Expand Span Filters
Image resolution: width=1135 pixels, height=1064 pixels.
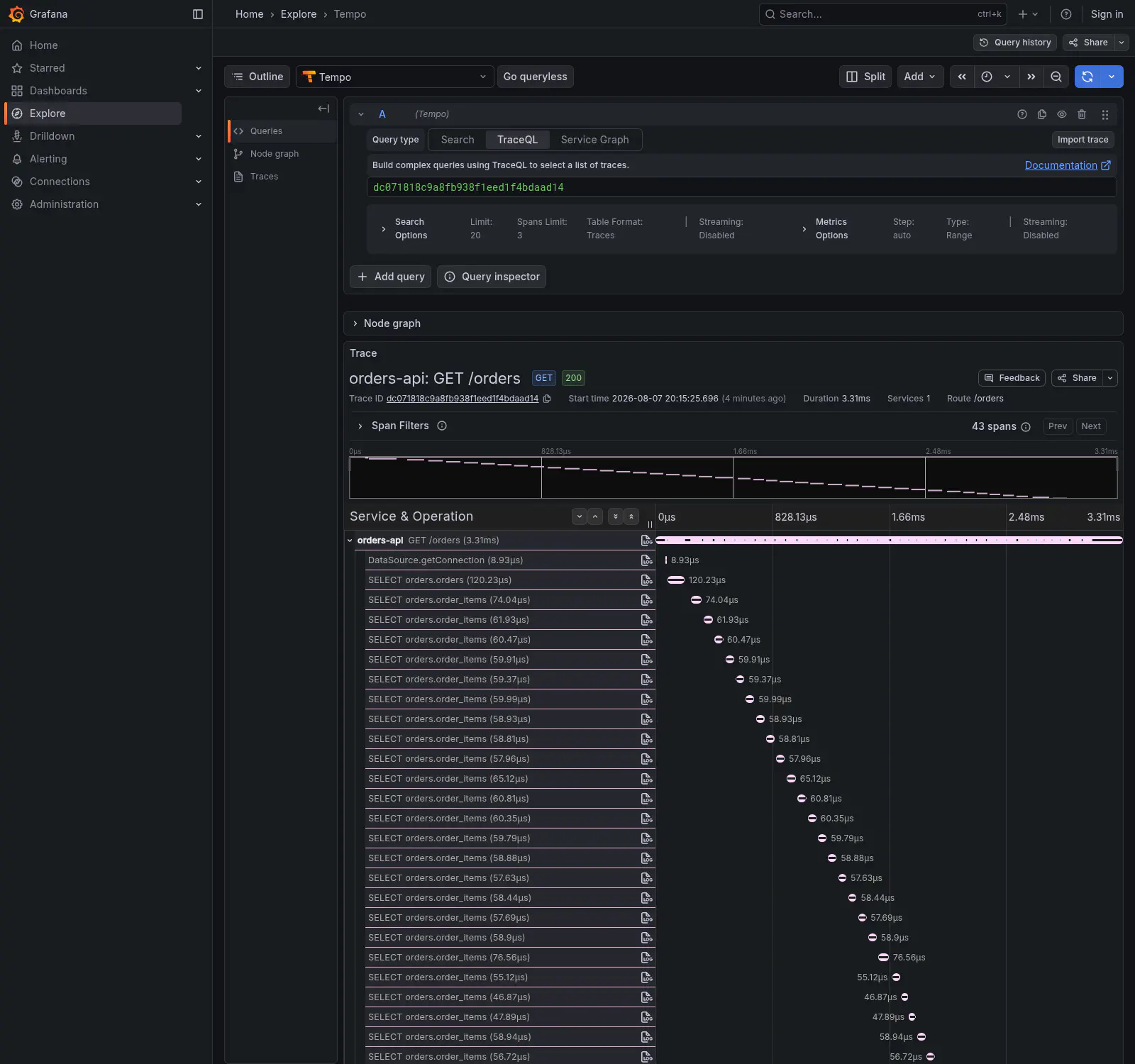(x=360, y=426)
